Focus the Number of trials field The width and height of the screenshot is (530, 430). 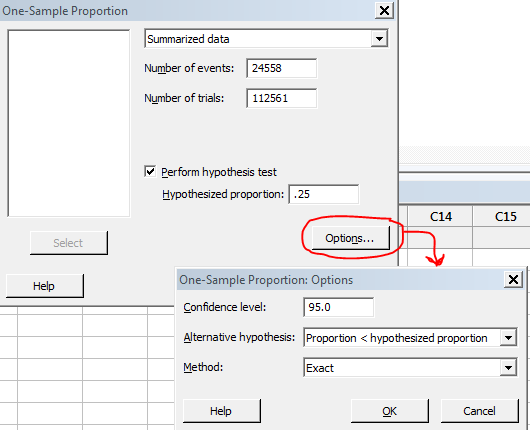tap(282, 98)
